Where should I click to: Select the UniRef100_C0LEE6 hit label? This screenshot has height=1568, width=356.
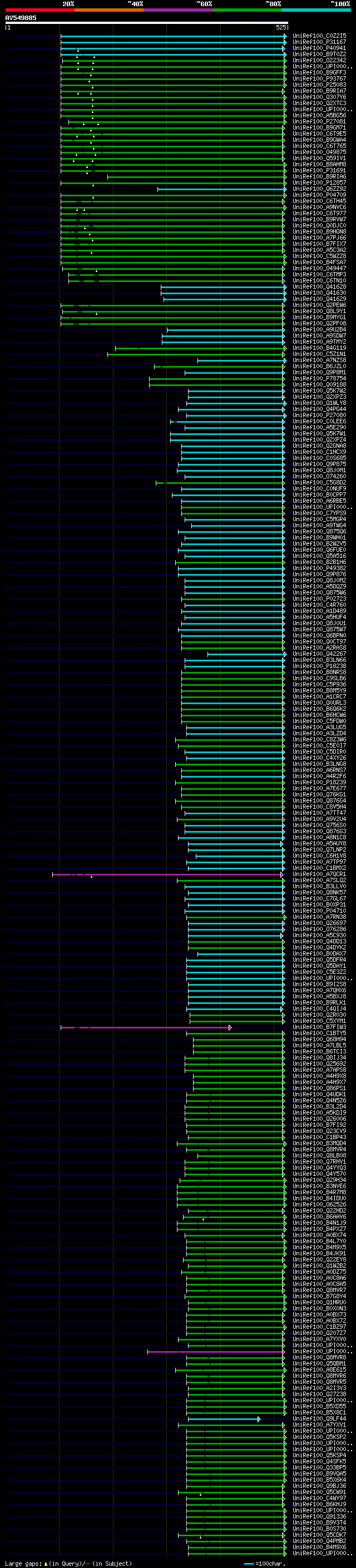tap(319, 421)
